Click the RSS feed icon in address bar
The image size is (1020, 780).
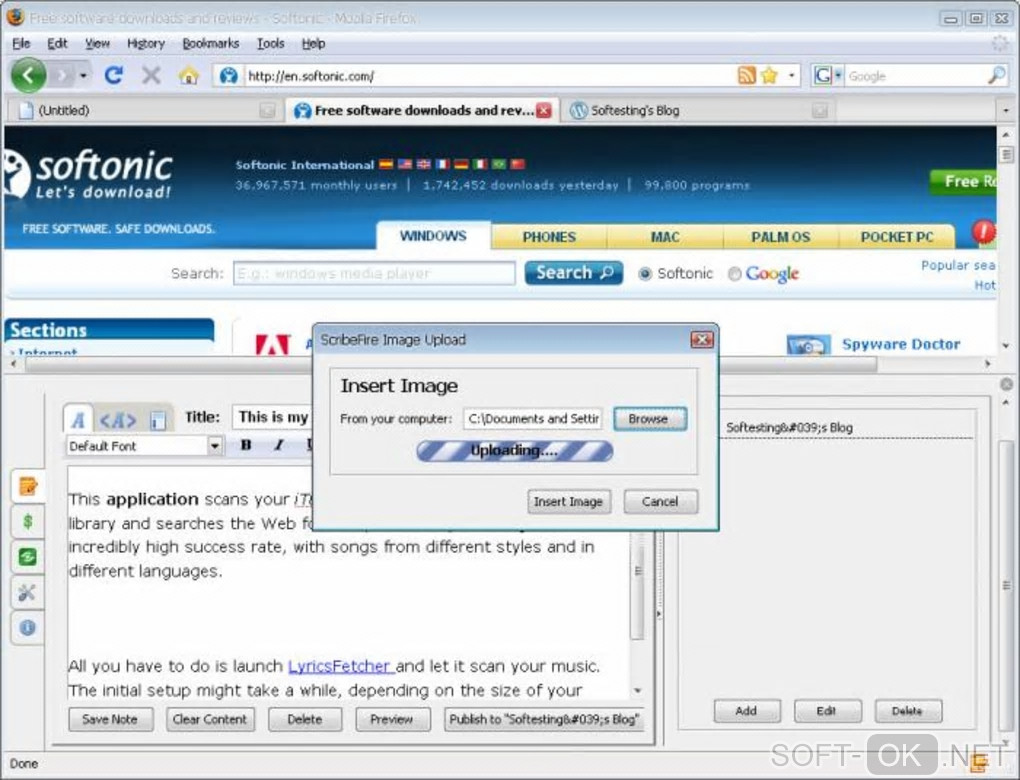(746, 75)
